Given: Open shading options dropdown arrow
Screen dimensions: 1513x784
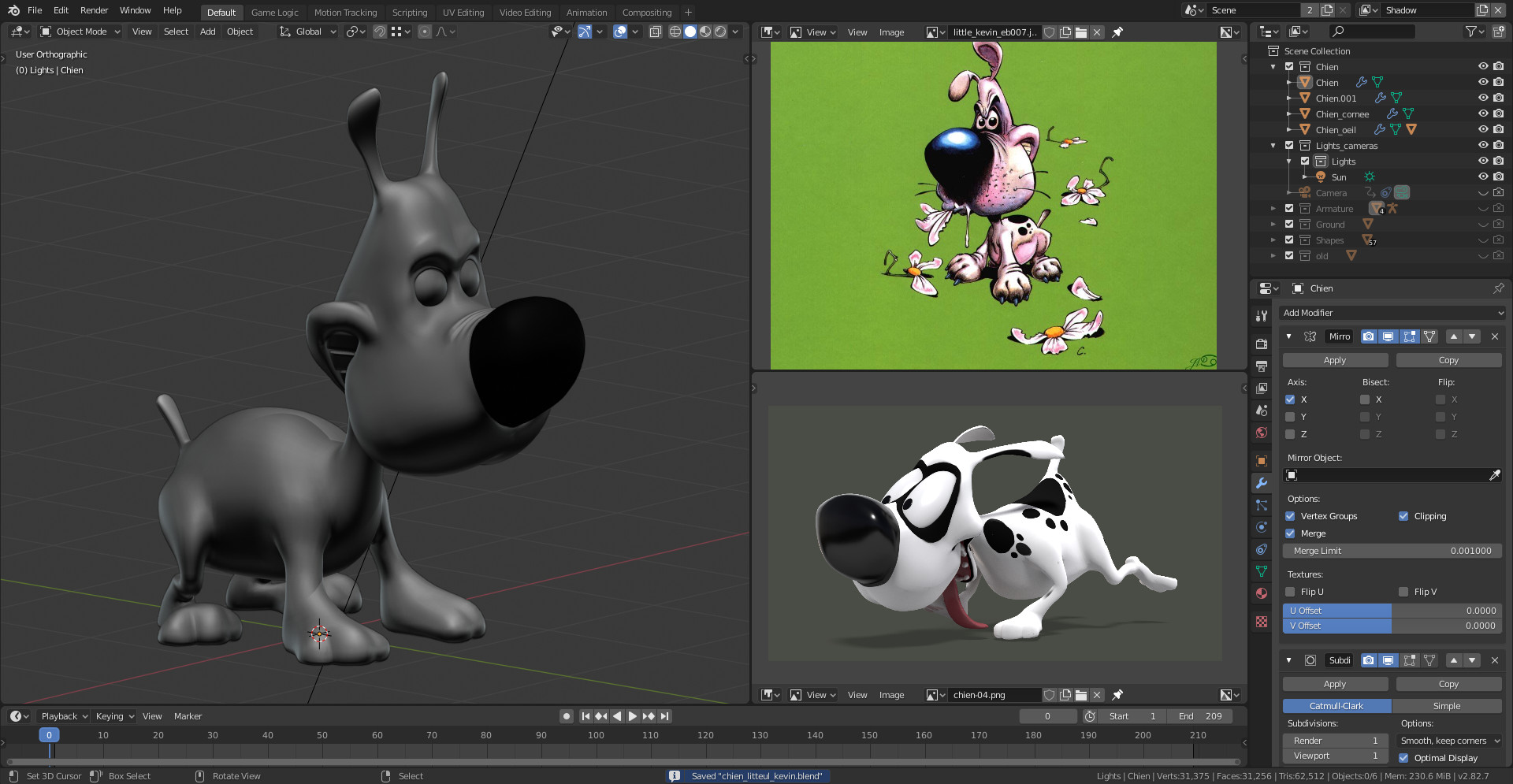Looking at the screenshot, I should coord(735,32).
